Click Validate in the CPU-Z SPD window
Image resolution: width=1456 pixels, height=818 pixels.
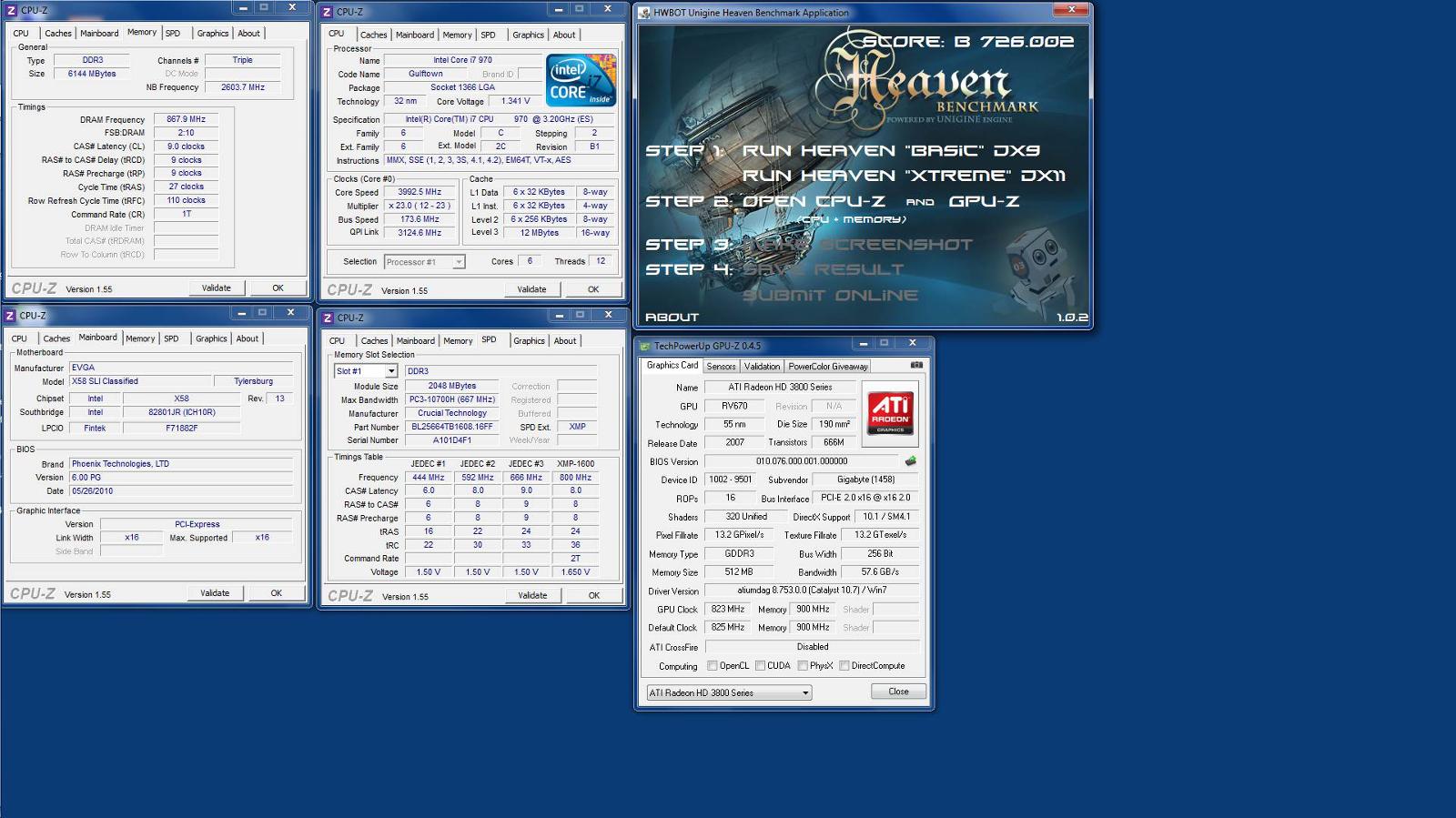(x=532, y=595)
